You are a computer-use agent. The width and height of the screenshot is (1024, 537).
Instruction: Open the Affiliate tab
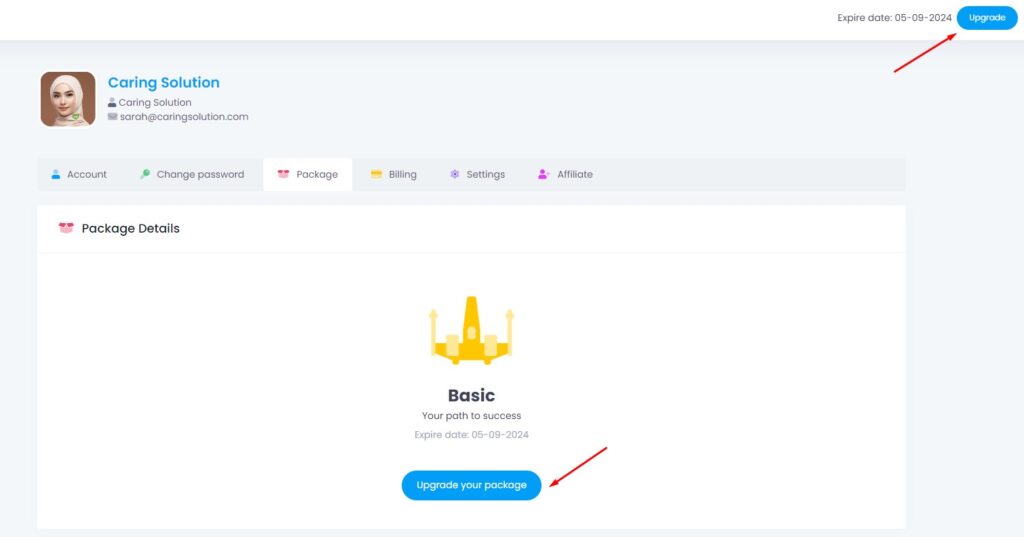coord(566,174)
